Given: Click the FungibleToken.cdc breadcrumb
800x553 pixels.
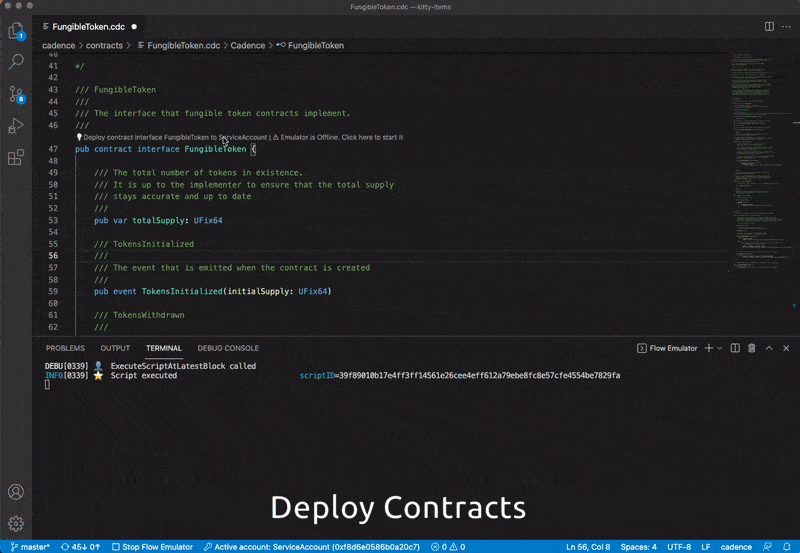Looking at the screenshot, I should pyautogui.click(x=179, y=45).
